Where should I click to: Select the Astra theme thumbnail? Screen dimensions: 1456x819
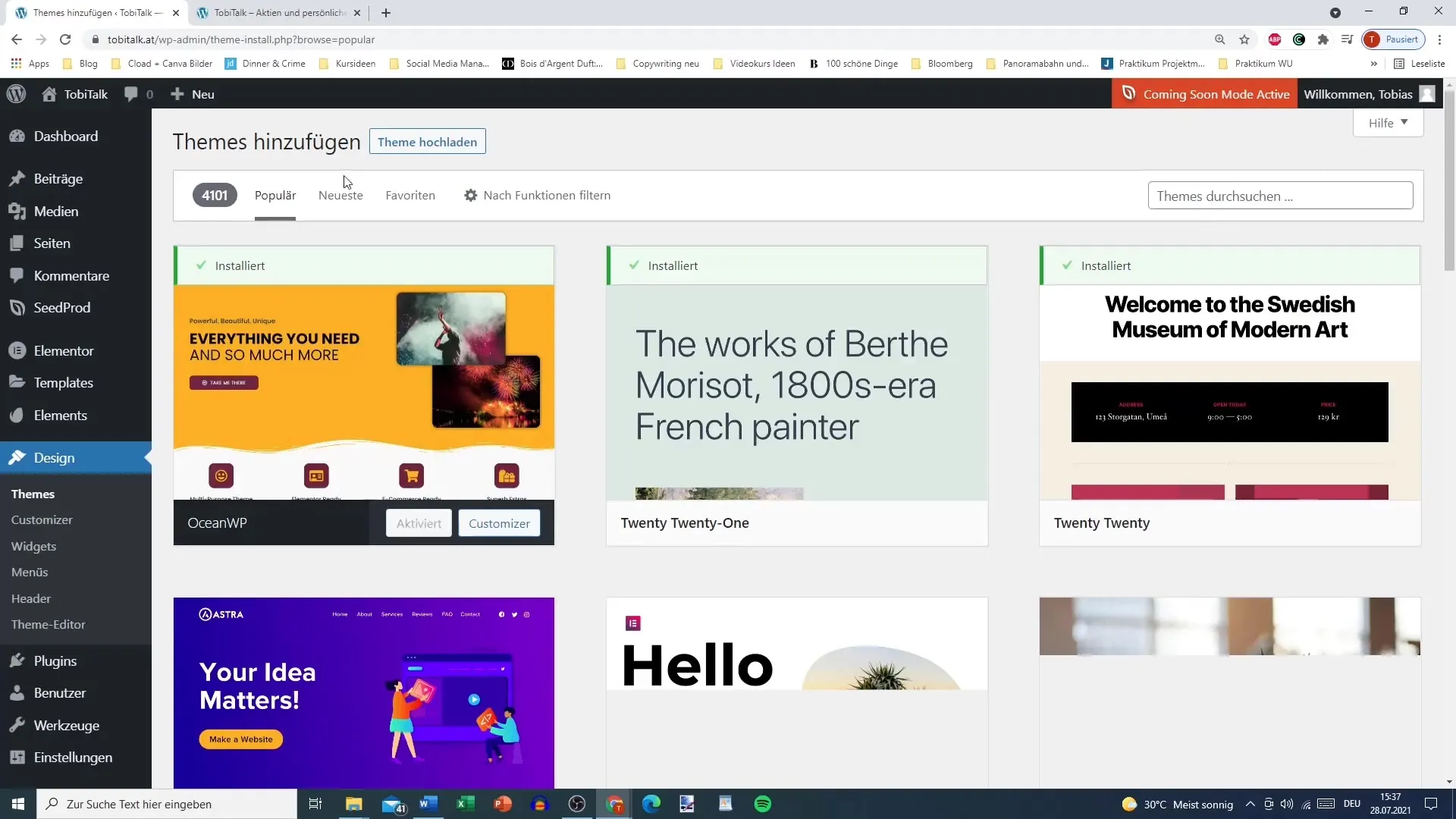tap(363, 692)
